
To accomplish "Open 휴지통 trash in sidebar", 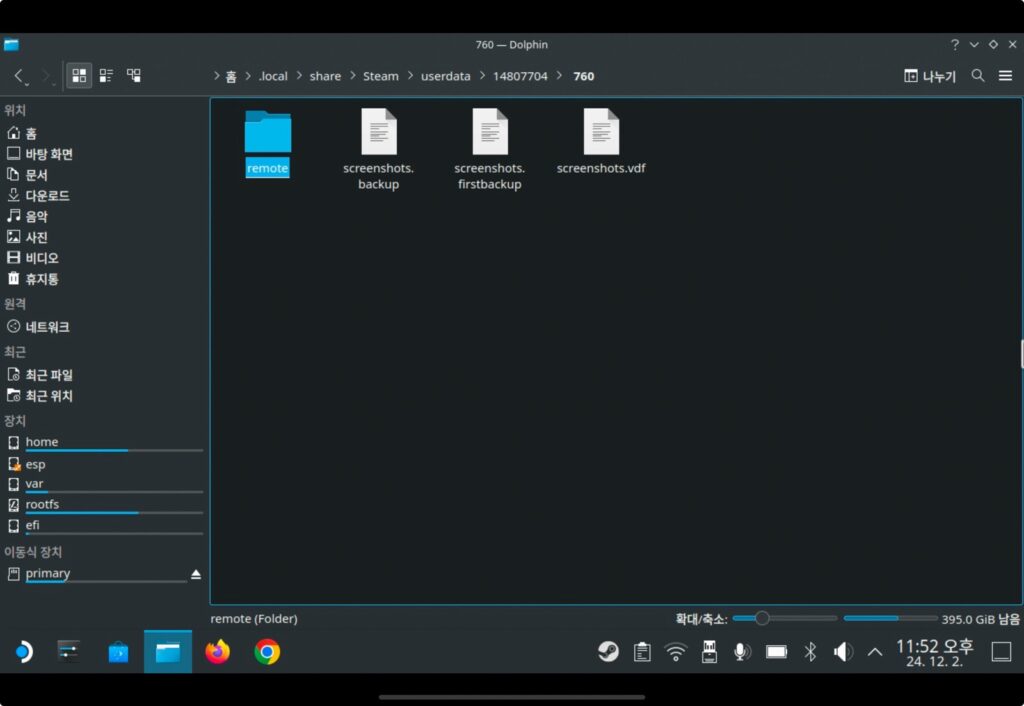I will tap(104, 279).
